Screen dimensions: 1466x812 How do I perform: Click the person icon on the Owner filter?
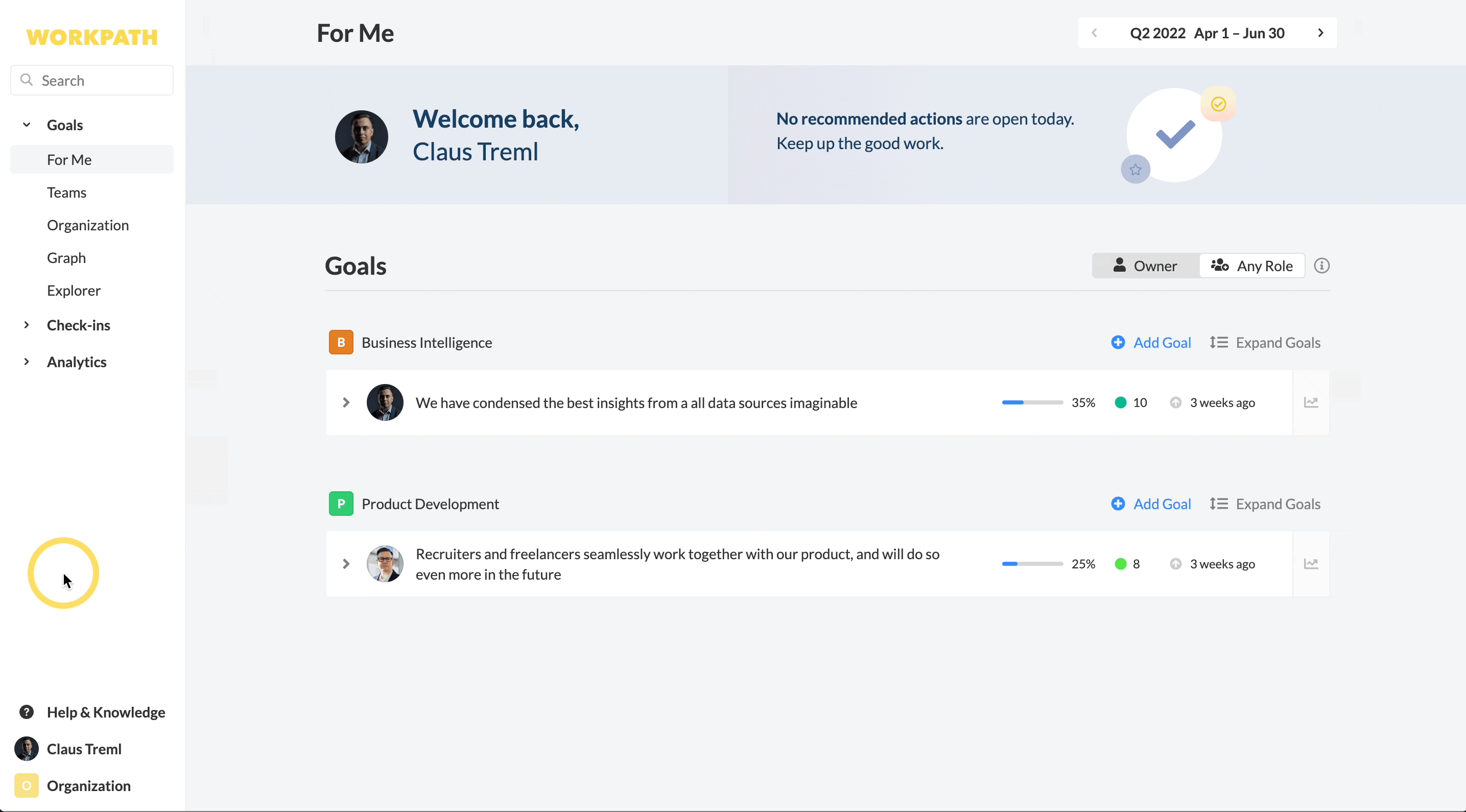(x=1119, y=265)
